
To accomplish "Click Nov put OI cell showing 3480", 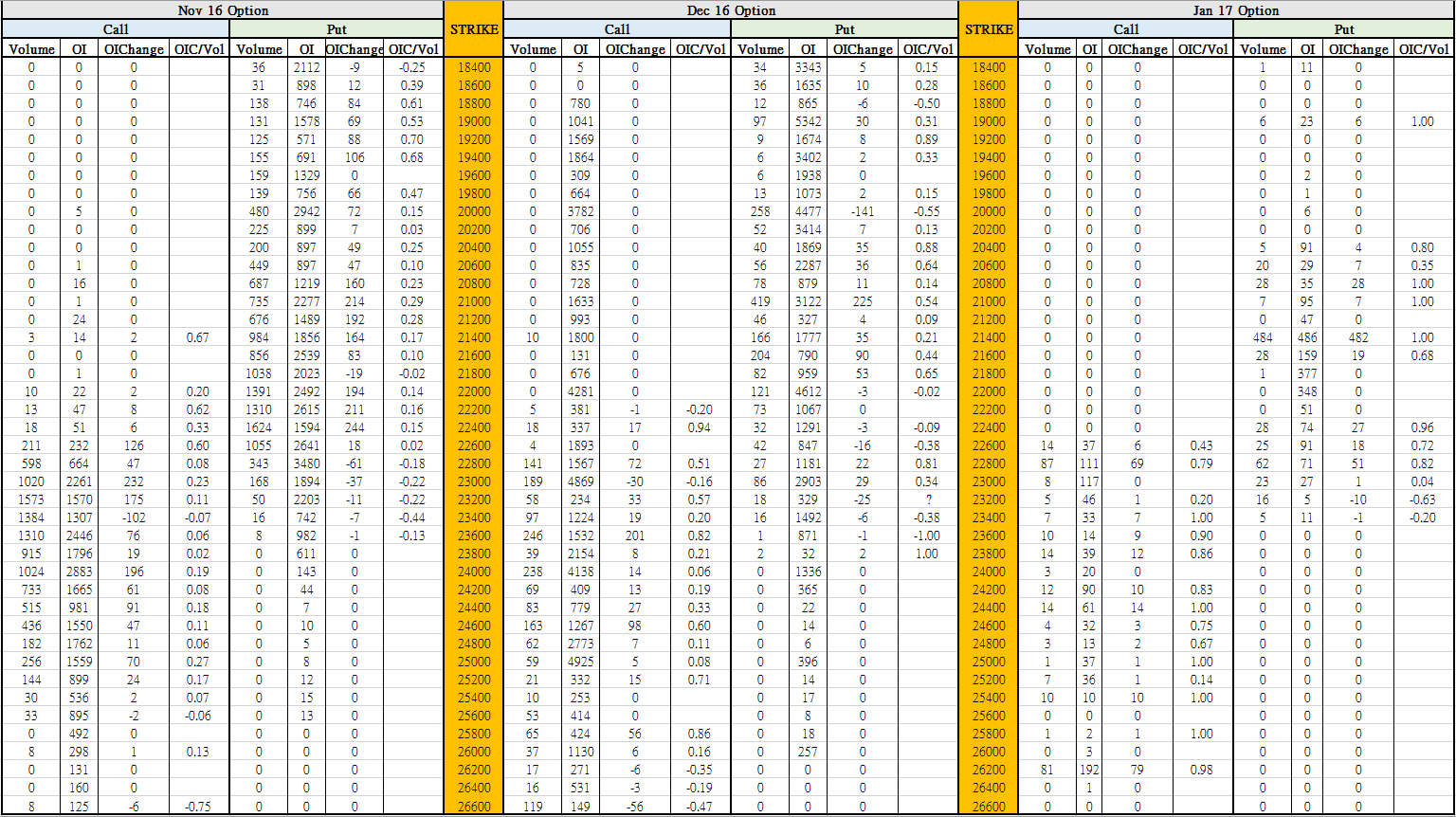I will [x=306, y=463].
